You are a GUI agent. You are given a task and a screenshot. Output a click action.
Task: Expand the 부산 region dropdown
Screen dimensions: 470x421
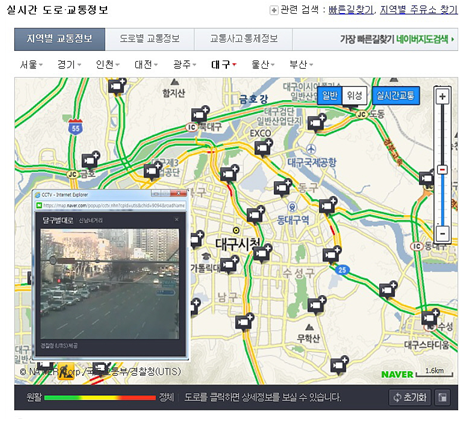[x=301, y=64]
